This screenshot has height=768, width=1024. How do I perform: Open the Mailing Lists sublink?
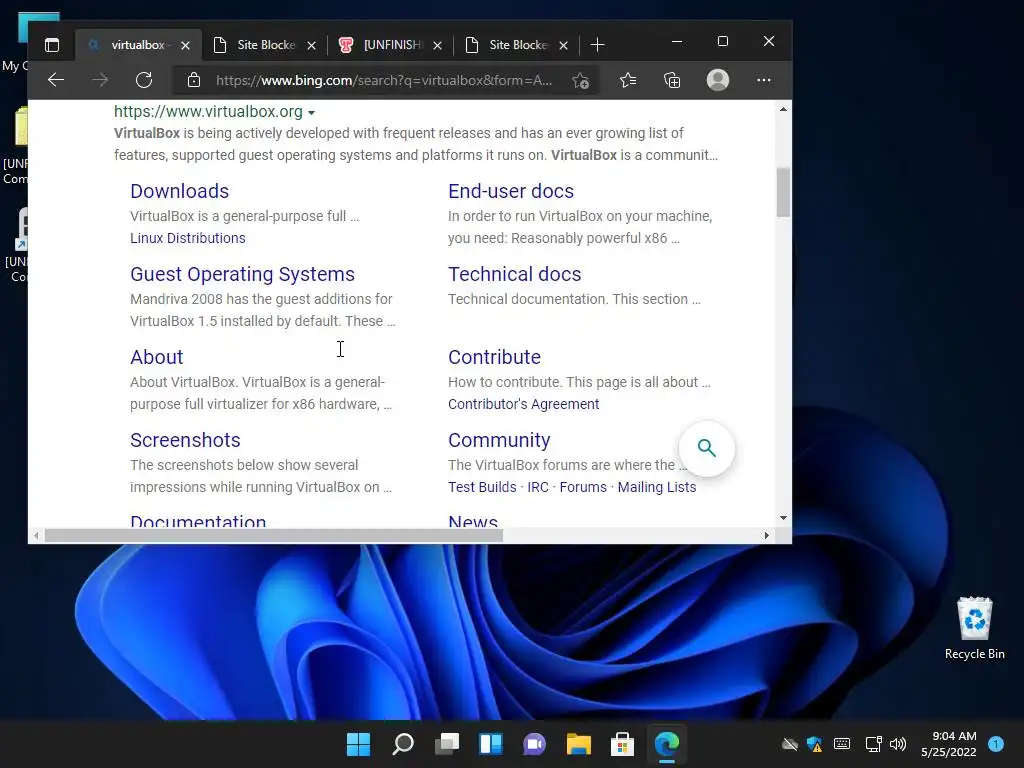tap(656, 487)
